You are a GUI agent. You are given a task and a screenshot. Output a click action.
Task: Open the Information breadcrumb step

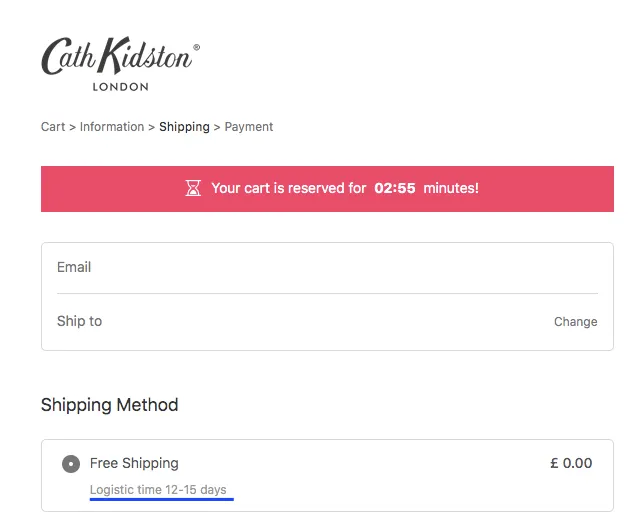point(112,127)
